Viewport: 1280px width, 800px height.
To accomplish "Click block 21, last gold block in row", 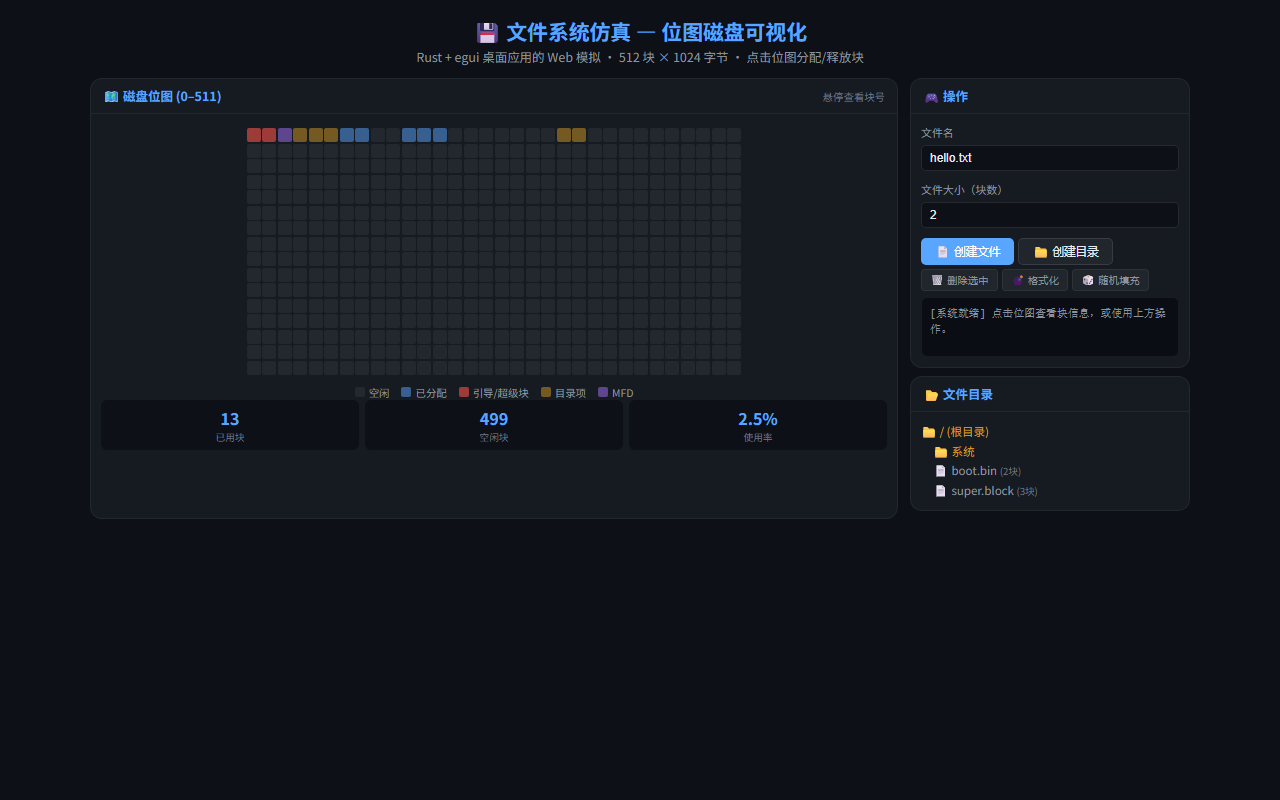I will click(579, 135).
